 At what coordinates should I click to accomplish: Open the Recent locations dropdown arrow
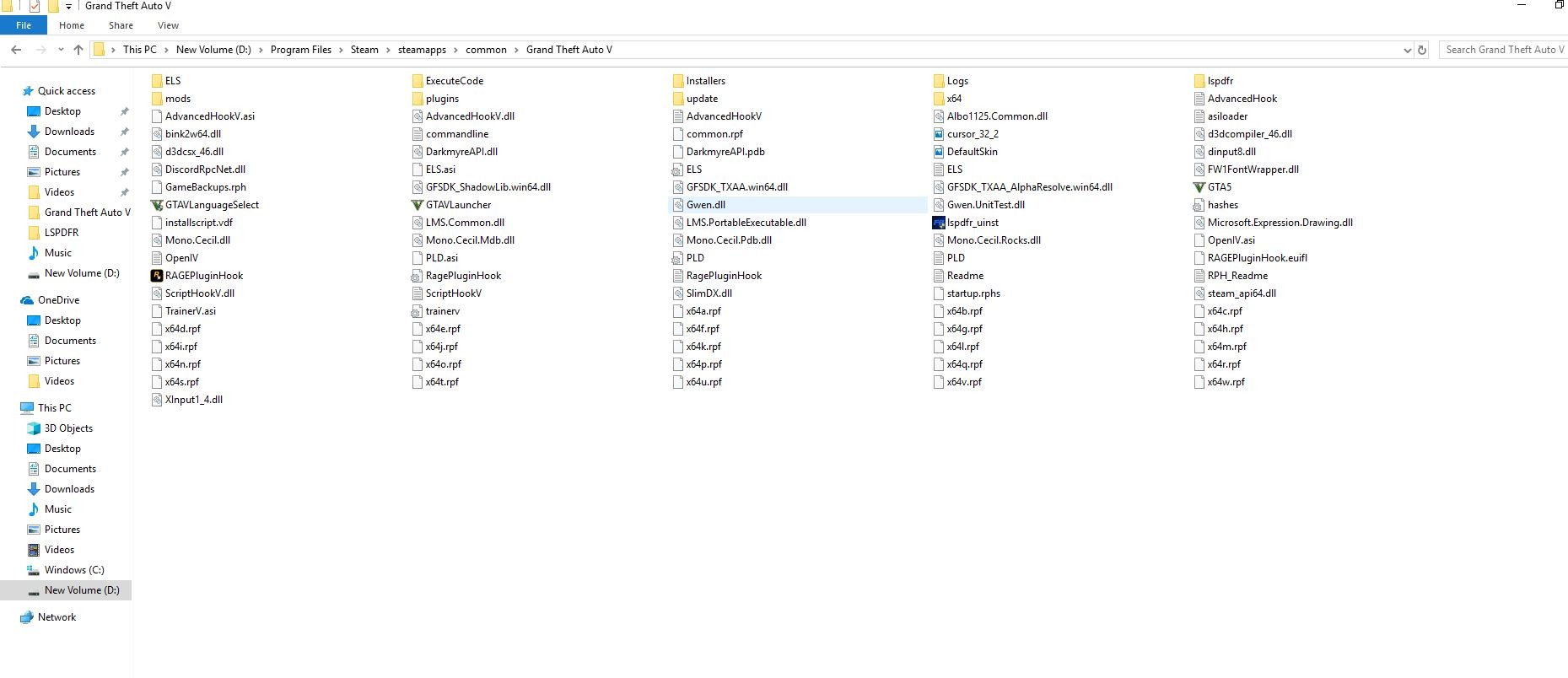pyautogui.click(x=61, y=50)
